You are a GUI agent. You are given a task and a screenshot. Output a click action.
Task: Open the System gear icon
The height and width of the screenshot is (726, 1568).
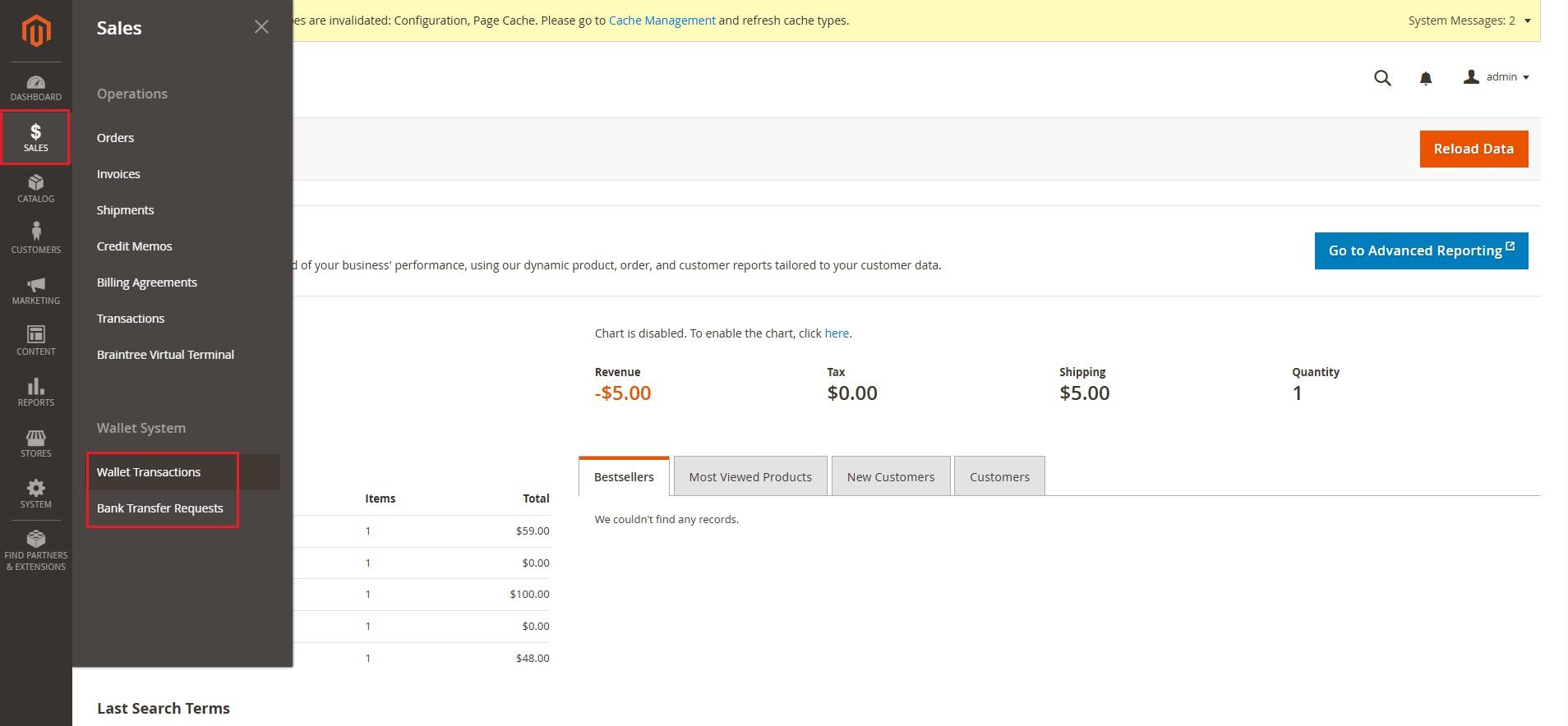click(x=35, y=494)
